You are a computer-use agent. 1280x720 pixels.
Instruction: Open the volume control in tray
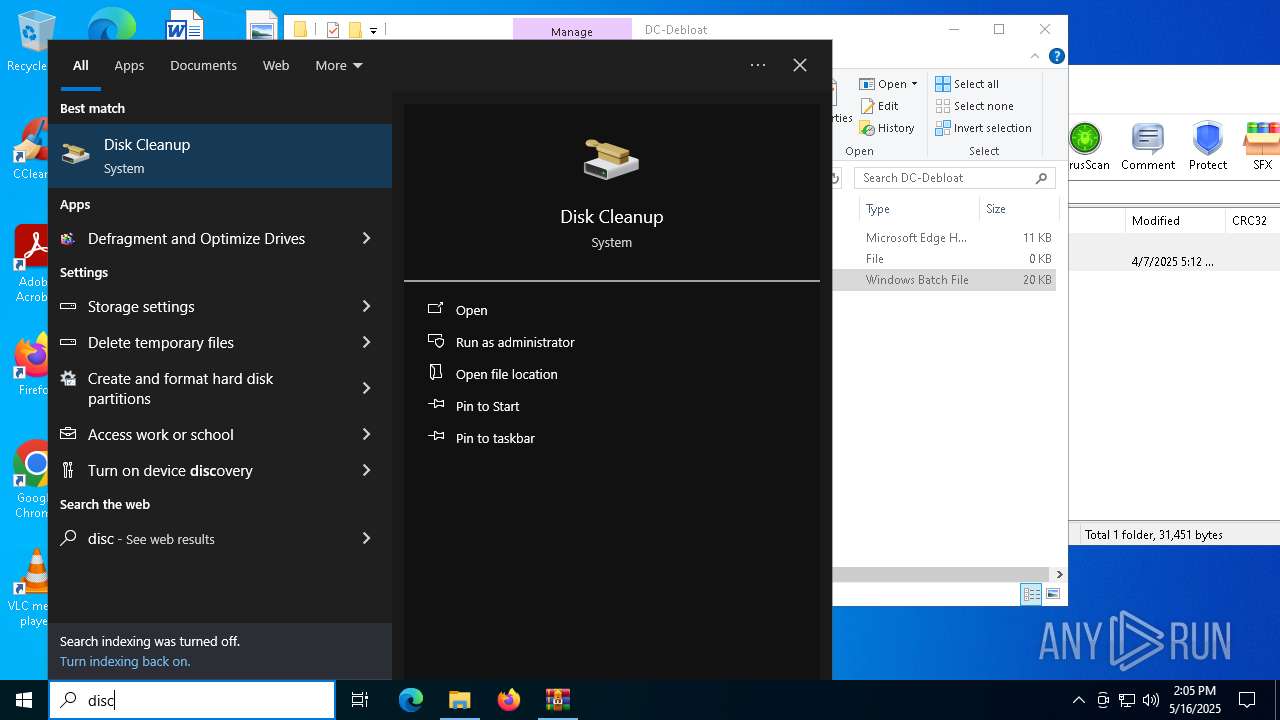tap(1151, 700)
